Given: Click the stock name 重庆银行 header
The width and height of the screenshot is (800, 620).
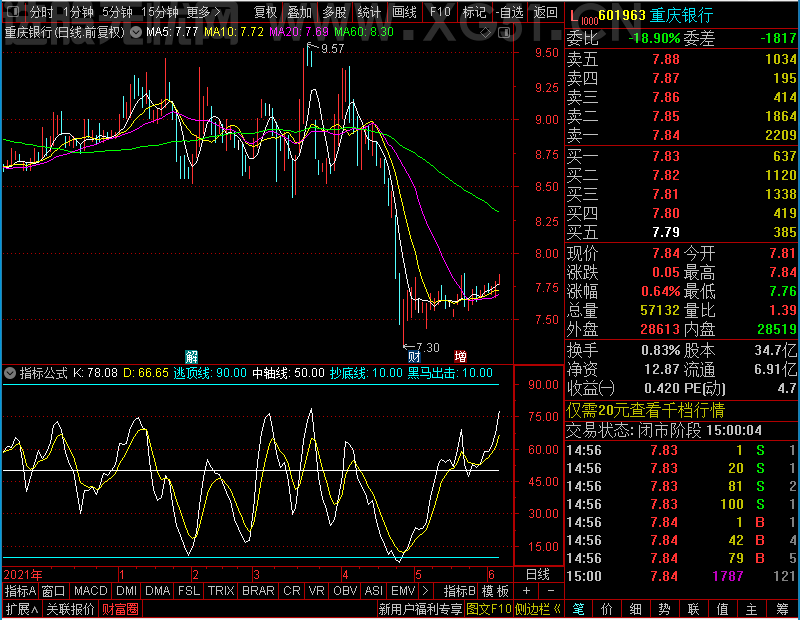Looking at the screenshot, I should click(681, 16).
